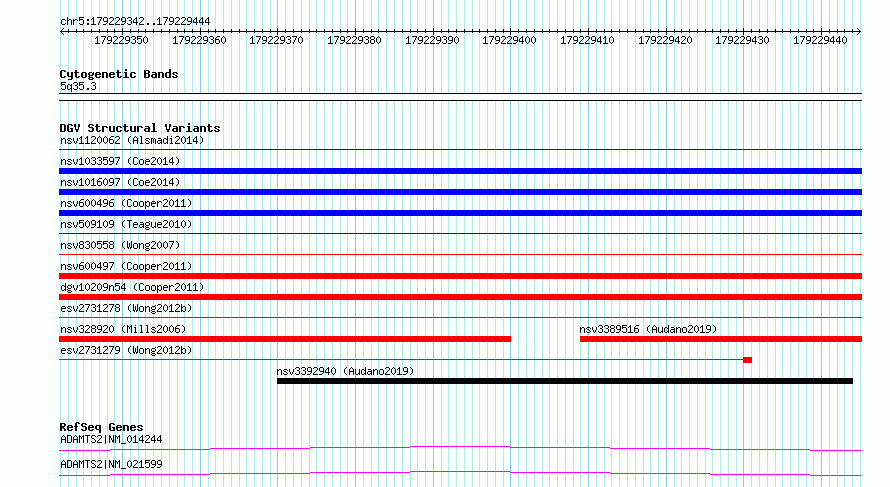Click ruler position 179229430

click(742, 40)
